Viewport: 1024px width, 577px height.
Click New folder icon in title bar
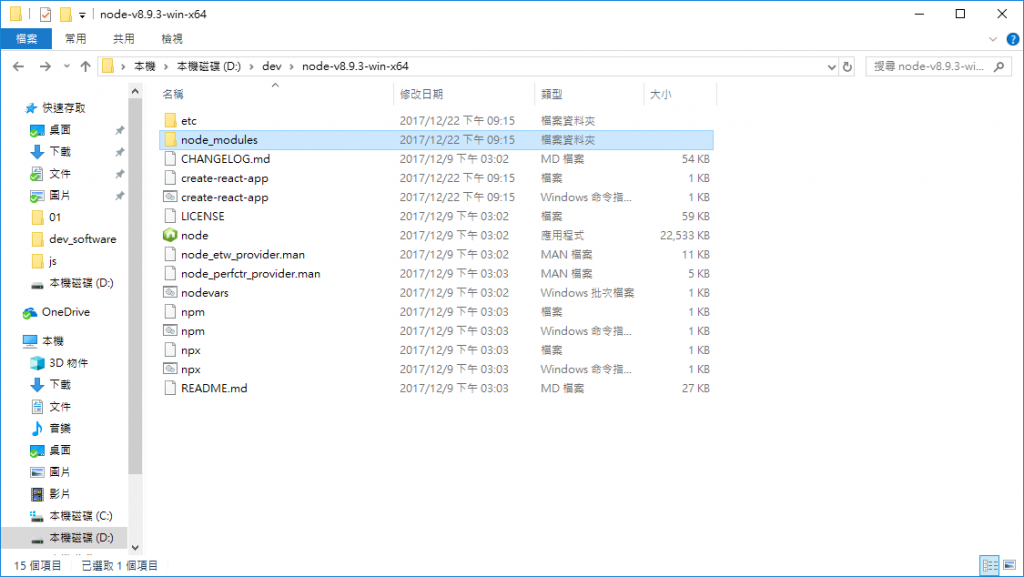pyautogui.click(x=65, y=14)
